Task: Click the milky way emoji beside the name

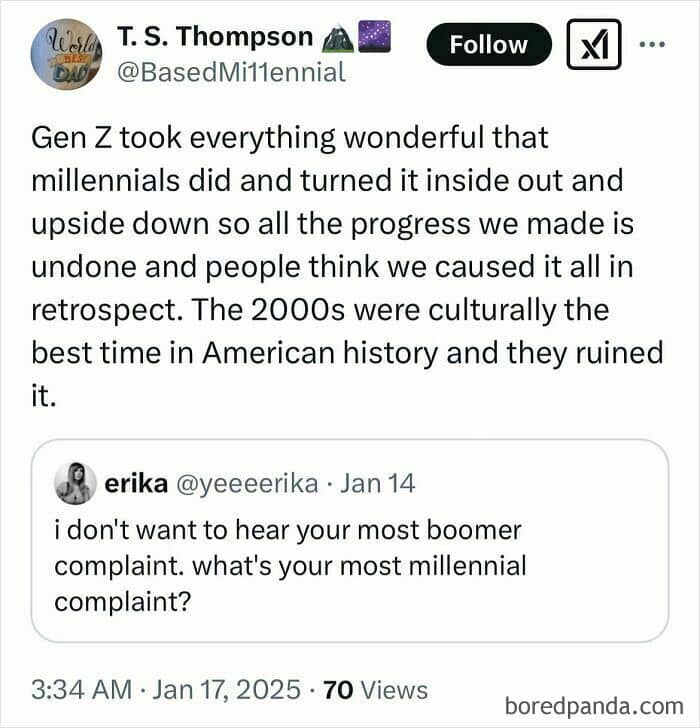Action: [374, 36]
